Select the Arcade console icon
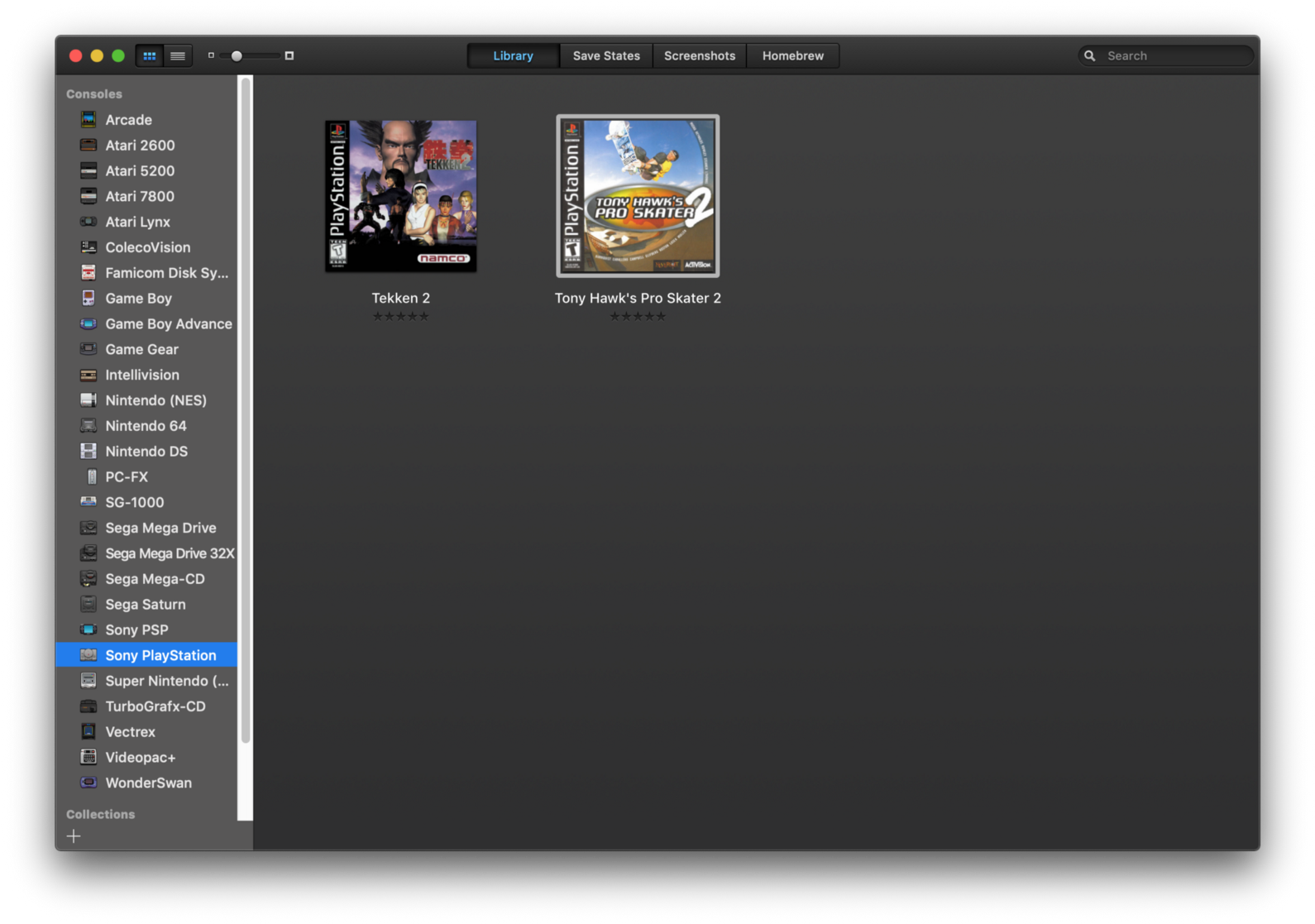The image size is (1315, 924). pyautogui.click(x=88, y=119)
